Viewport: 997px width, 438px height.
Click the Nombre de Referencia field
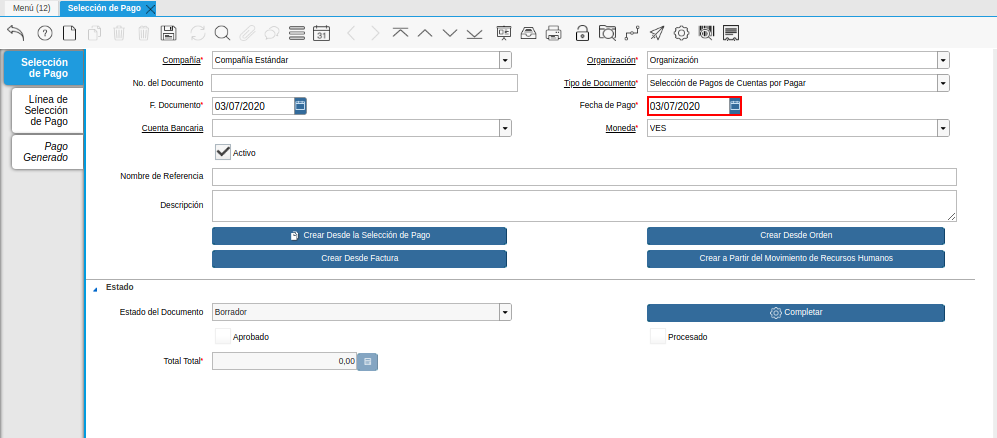click(x=584, y=177)
